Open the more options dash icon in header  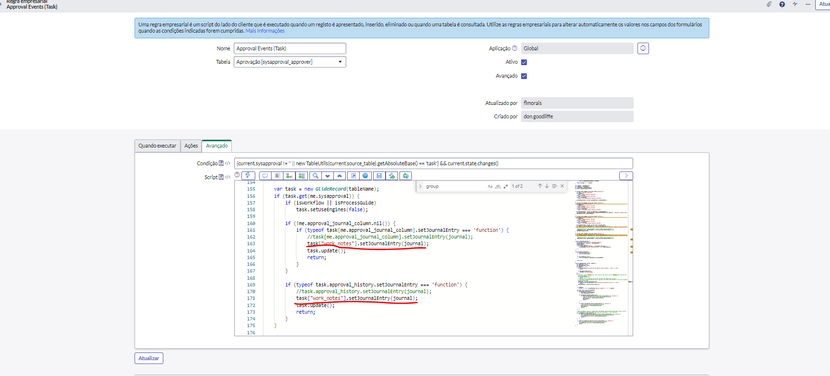[x=807, y=4]
